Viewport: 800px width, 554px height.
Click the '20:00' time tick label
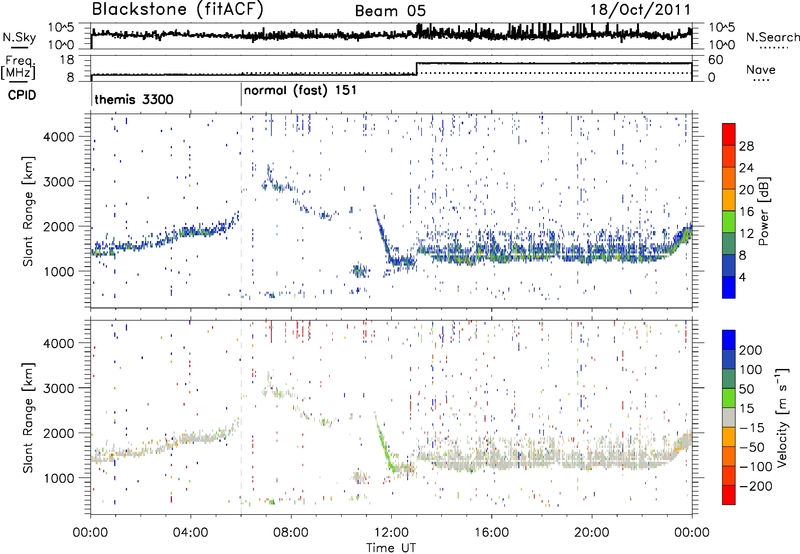pyautogui.click(x=591, y=532)
